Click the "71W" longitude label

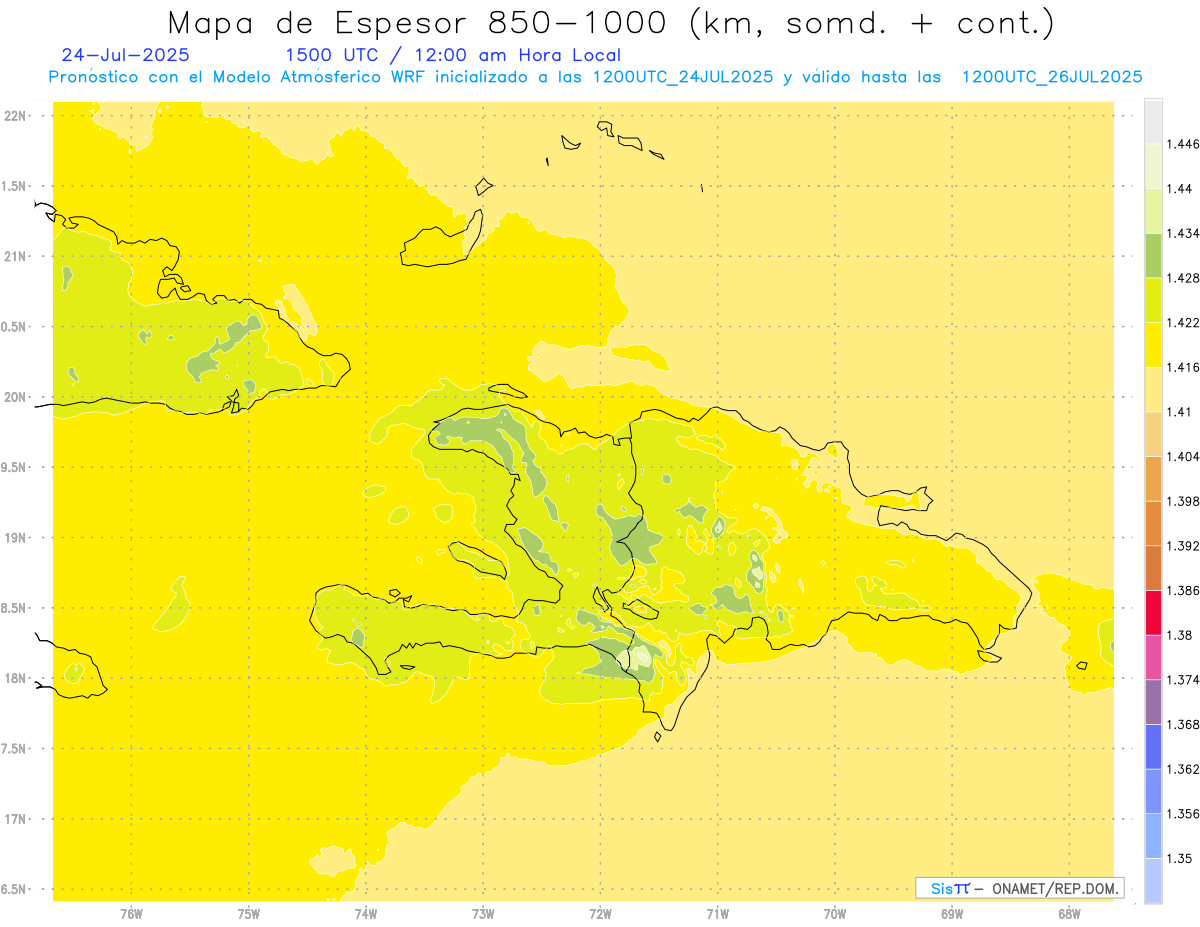pyautogui.click(x=717, y=914)
